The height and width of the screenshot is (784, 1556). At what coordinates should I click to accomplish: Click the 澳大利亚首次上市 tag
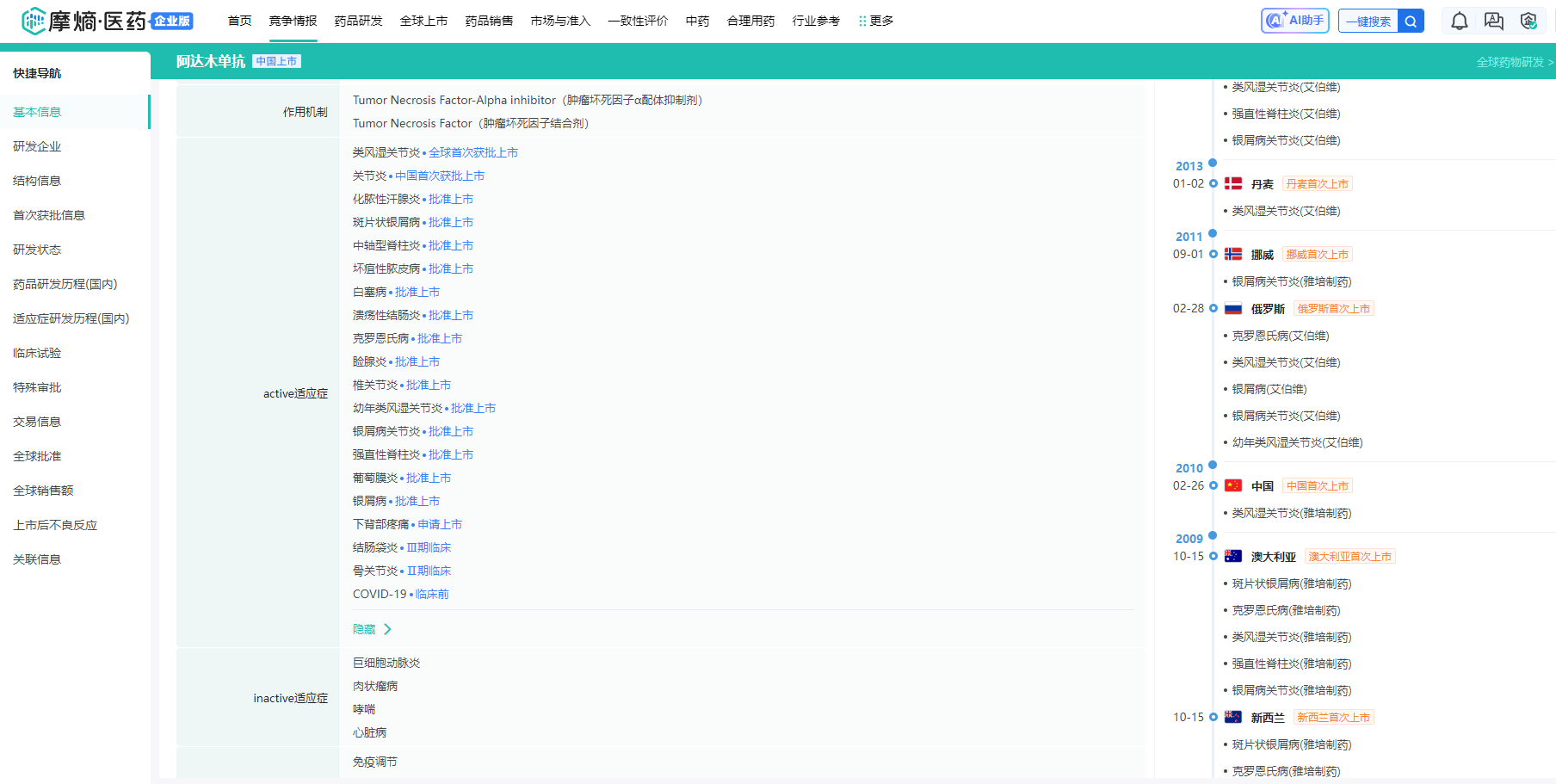(1350, 556)
